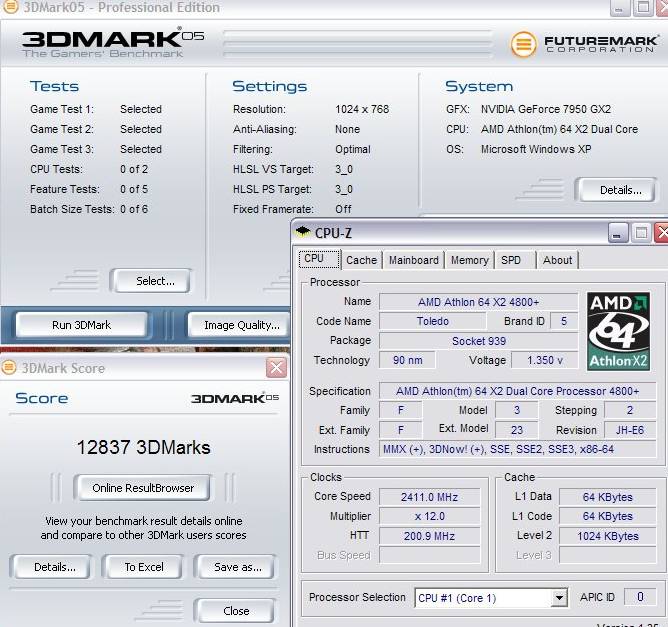Click the APIC ID value '0'
668x627 pixels.
click(640, 597)
